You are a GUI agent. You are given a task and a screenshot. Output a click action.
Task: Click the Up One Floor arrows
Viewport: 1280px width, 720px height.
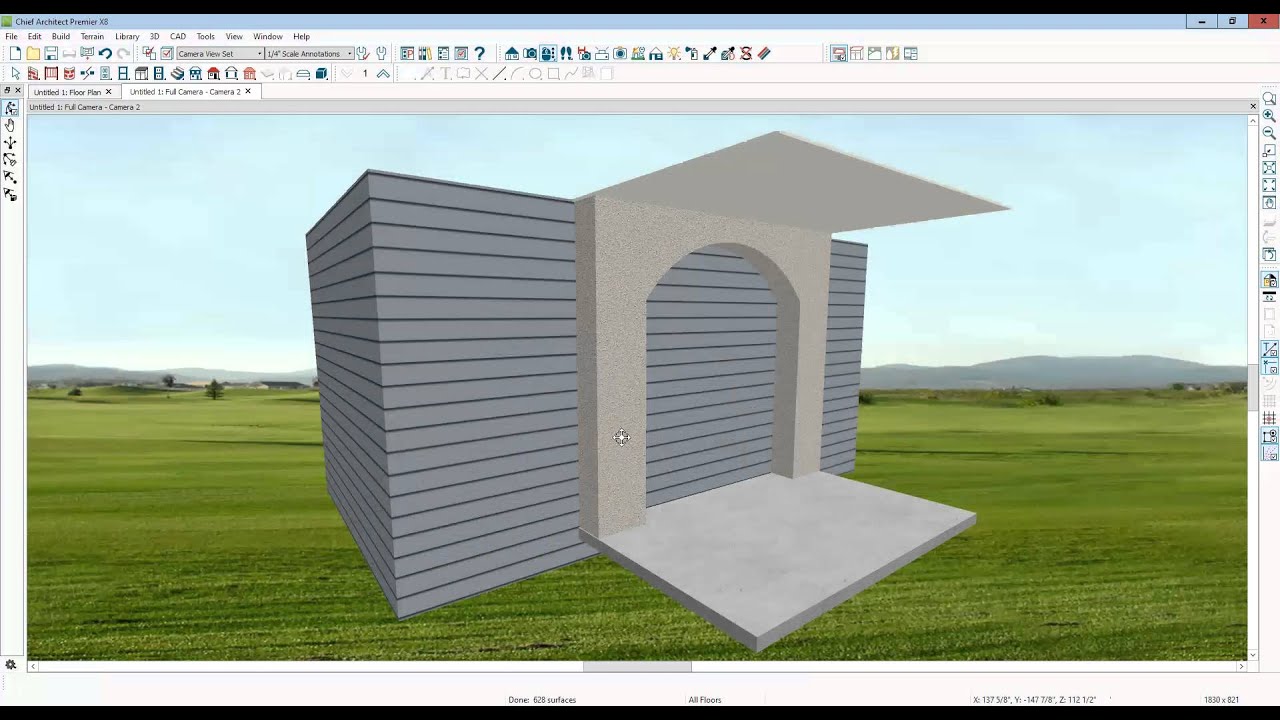click(383, 74)
